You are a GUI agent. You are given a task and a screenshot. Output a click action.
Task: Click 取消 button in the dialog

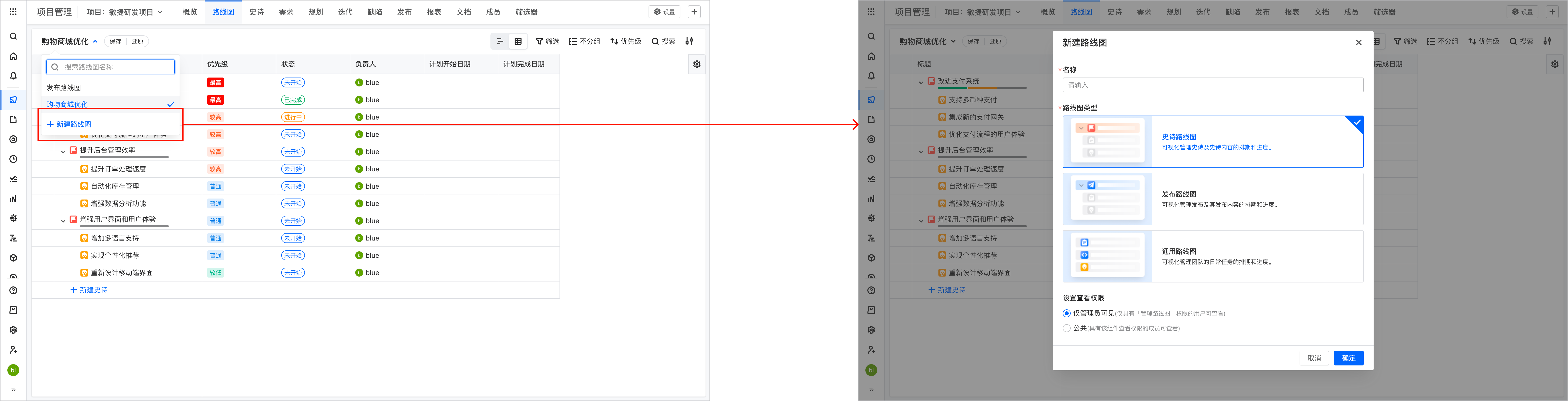1314,358
